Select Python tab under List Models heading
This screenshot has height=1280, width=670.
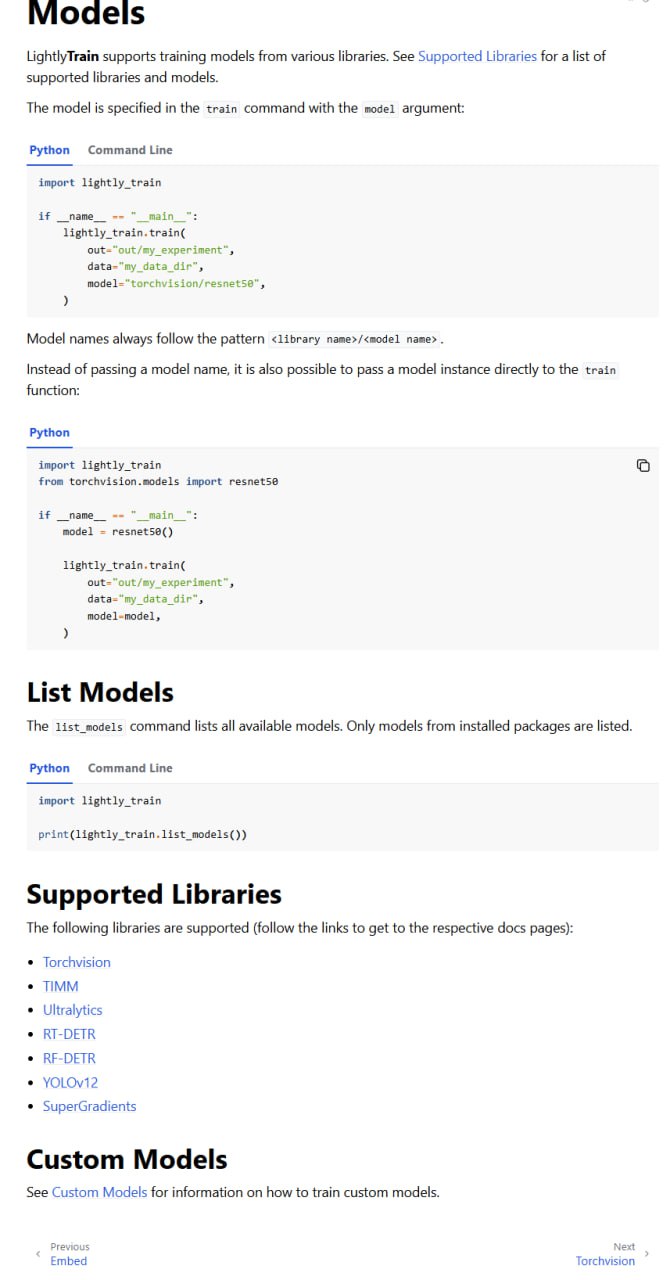click(x=49, y=768)
